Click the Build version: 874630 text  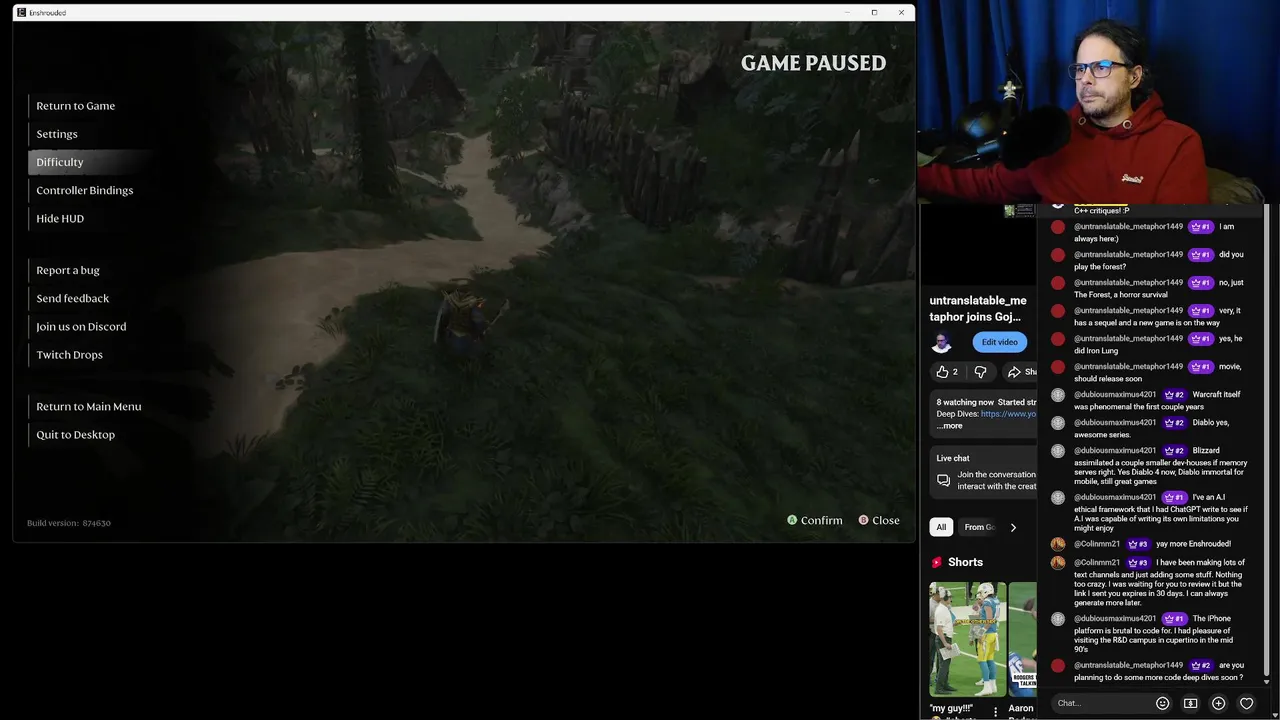pos(69,523)
